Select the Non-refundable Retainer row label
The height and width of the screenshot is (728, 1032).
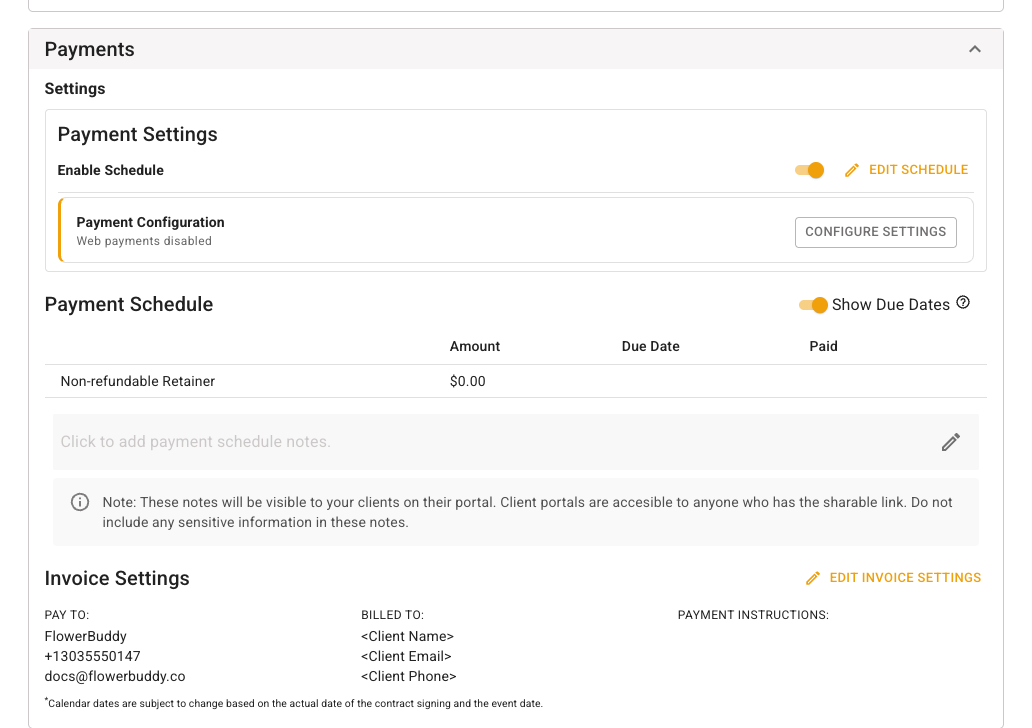point(138,382)
